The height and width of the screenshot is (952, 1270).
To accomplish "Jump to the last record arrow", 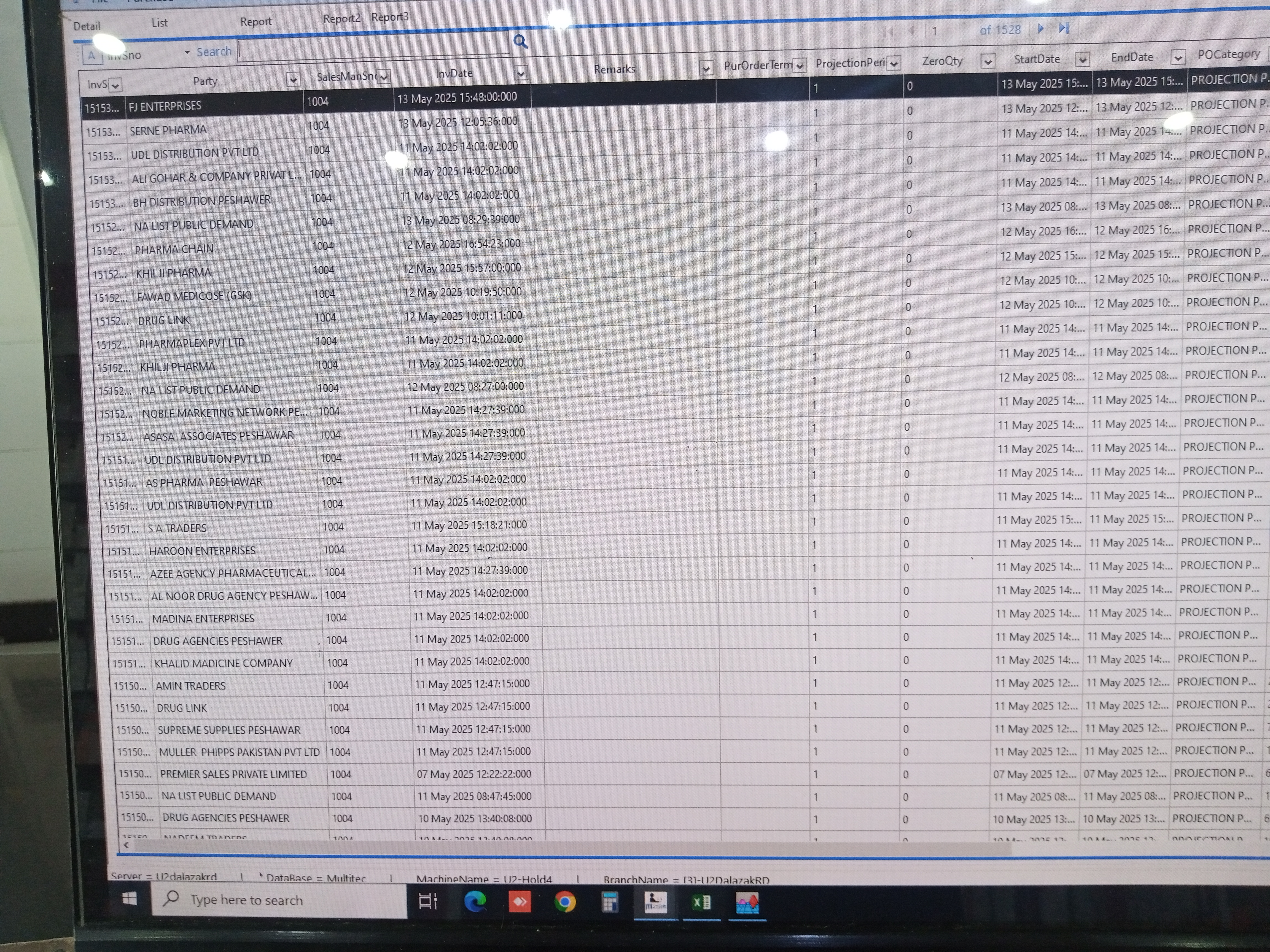I will pyautogui.click(x=1063, y=28).
